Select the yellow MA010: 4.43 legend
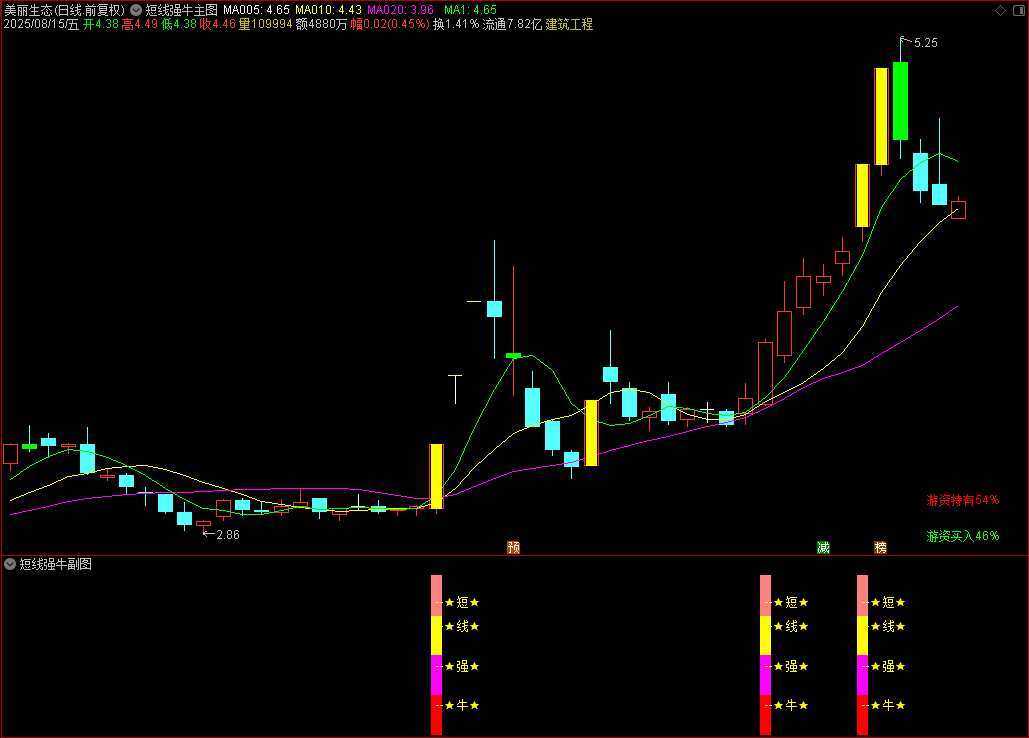Viewport: 1029px width, 738px height. pyautogui.click(x=328, y=10)
